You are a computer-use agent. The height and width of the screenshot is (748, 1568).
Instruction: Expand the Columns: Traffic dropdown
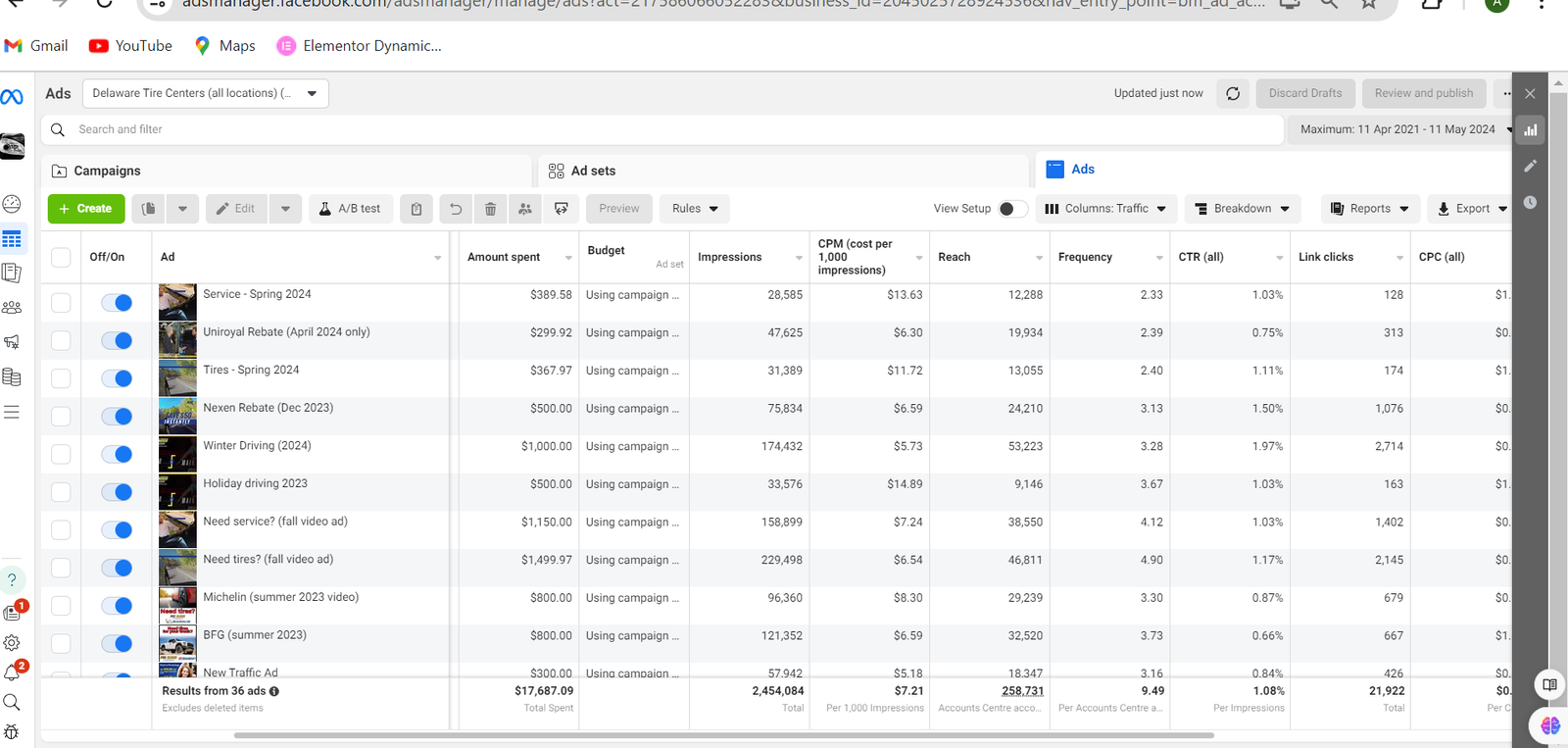coord(1105,209)
